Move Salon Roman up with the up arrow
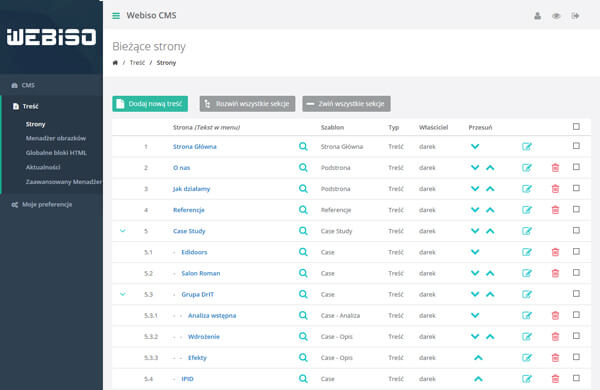600x390 pixels. pyautogui.click(x=490, y=273)
